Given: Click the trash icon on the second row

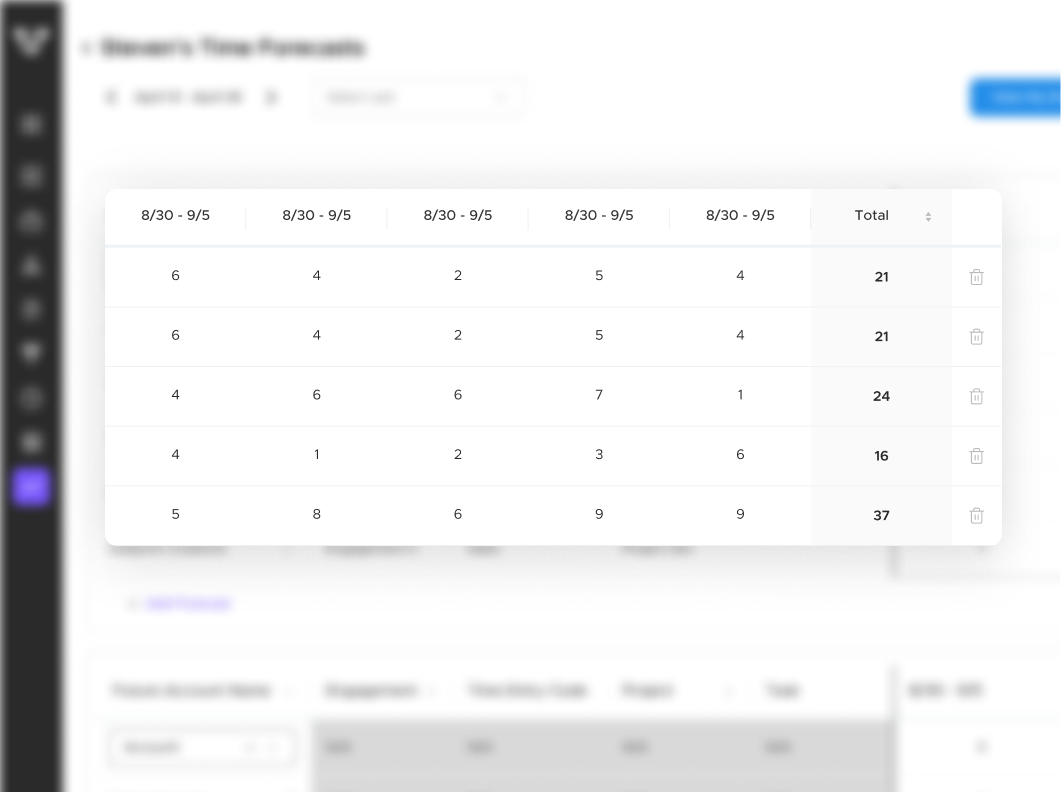Looking at the screenshot, I should pos(976,337).
